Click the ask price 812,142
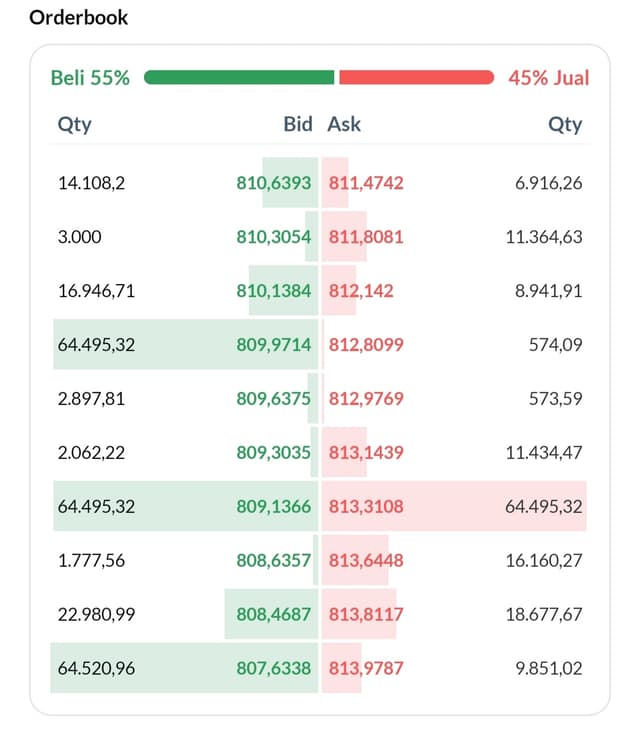640x729 pixels. [361, 291]
